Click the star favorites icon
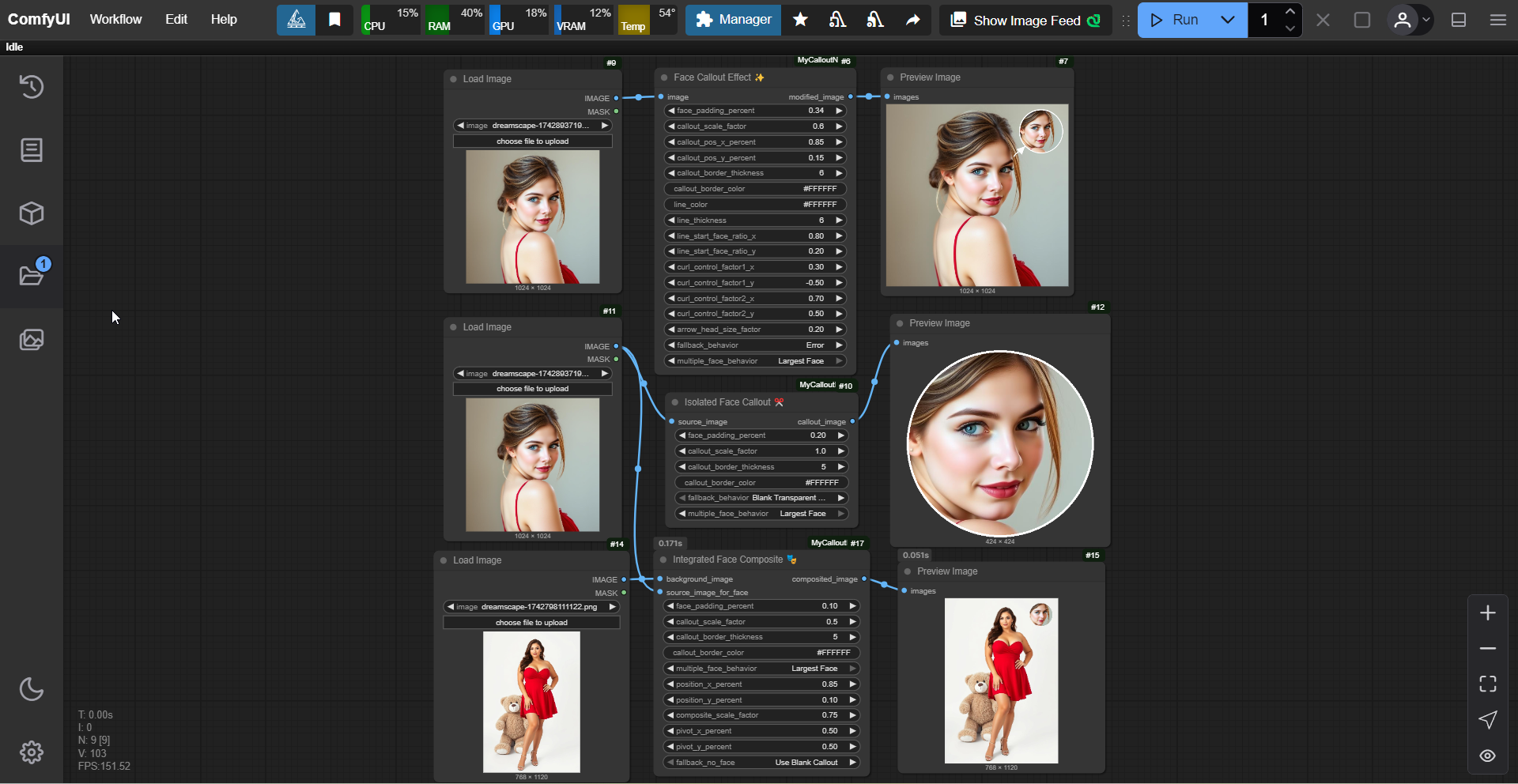Viewport: 1518px width, 784px height. point(800,20)
